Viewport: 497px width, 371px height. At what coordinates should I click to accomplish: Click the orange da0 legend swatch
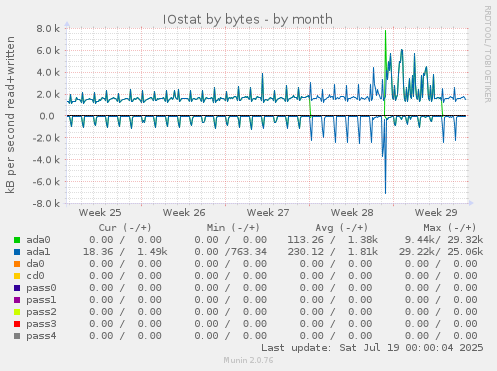(x=17, y=264)
